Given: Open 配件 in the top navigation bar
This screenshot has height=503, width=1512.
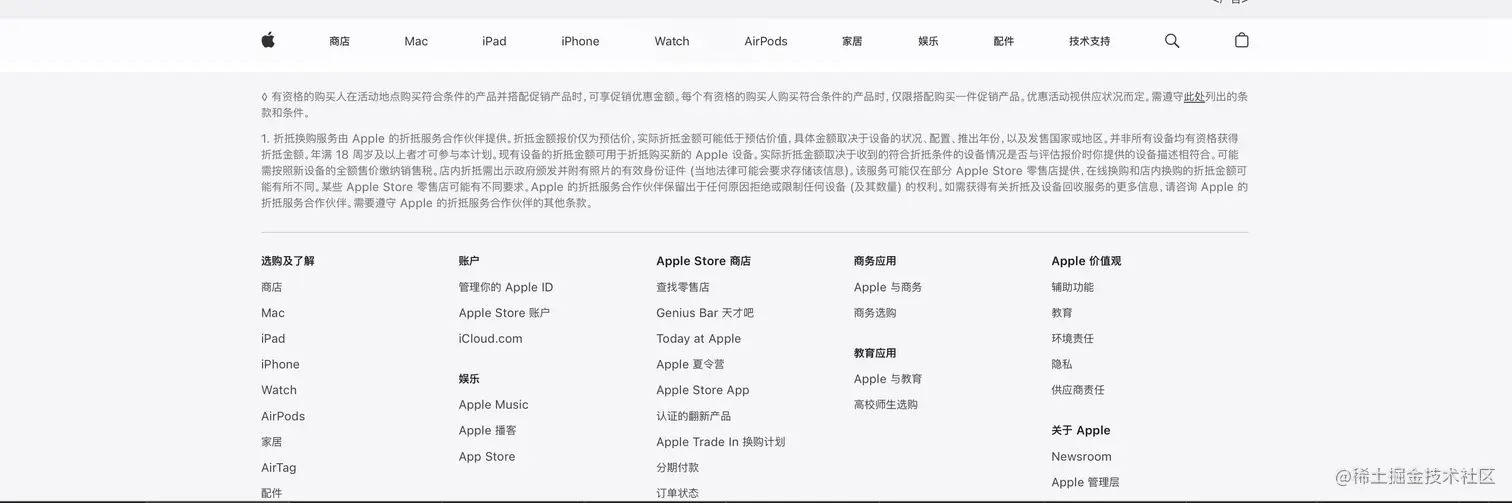Looking at the screenshot, I should click(1004, 41).
